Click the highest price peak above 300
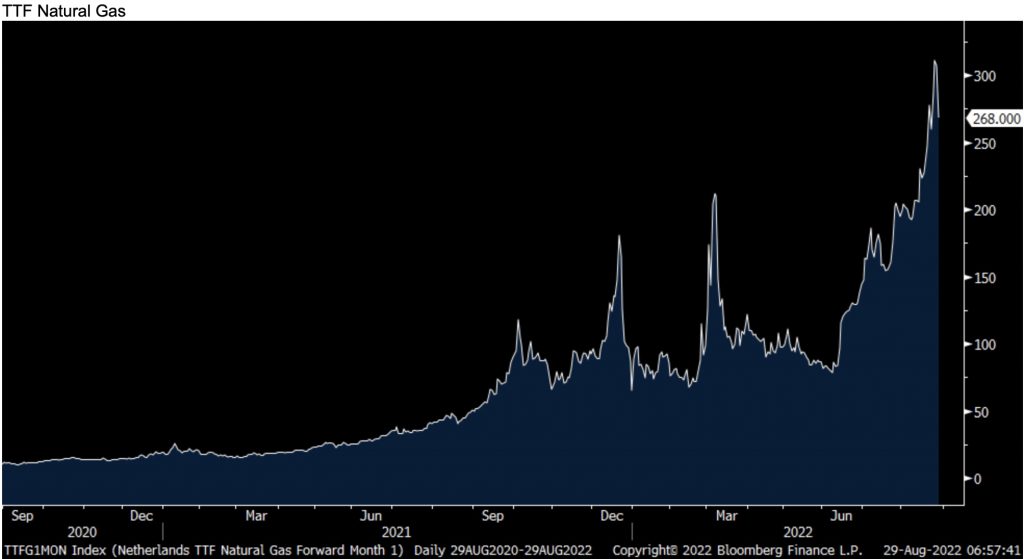 [x=934, y=62]
